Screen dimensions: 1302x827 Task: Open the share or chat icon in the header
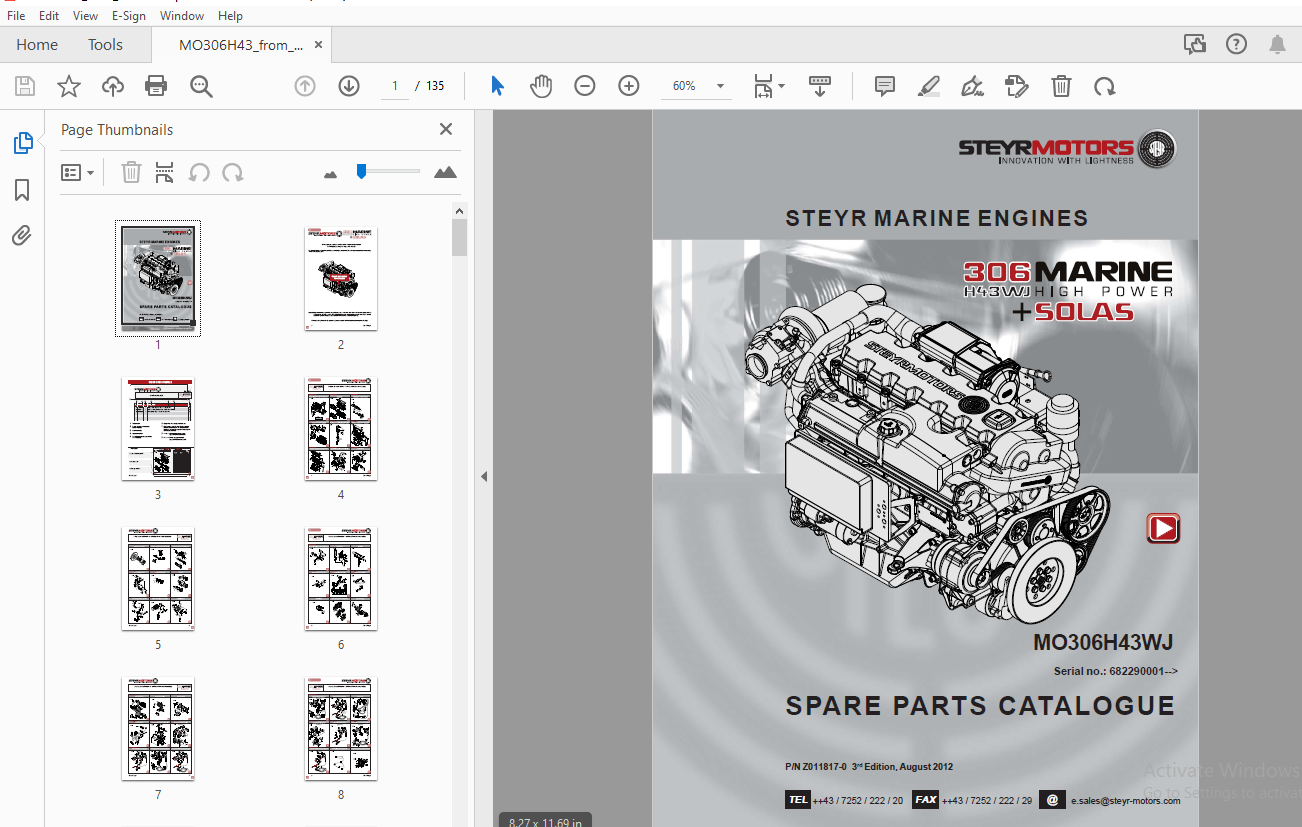coord(1194,44)
